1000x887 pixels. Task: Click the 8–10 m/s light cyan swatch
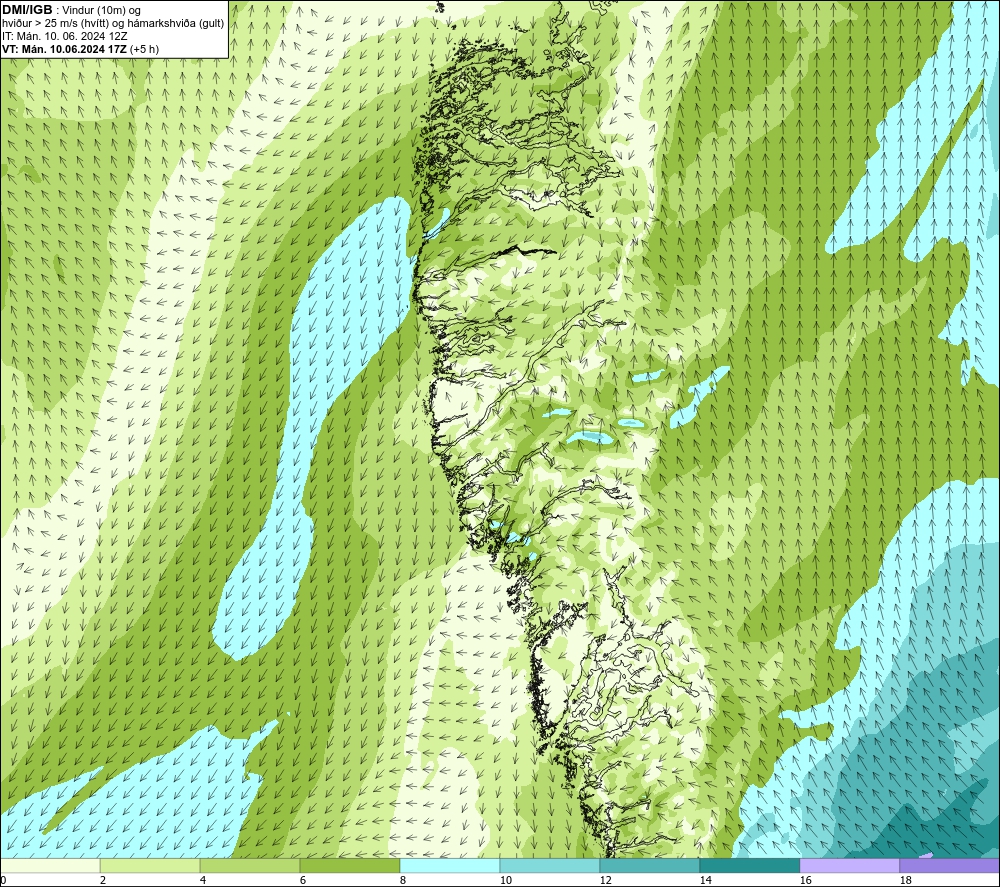tap(450, 865)
